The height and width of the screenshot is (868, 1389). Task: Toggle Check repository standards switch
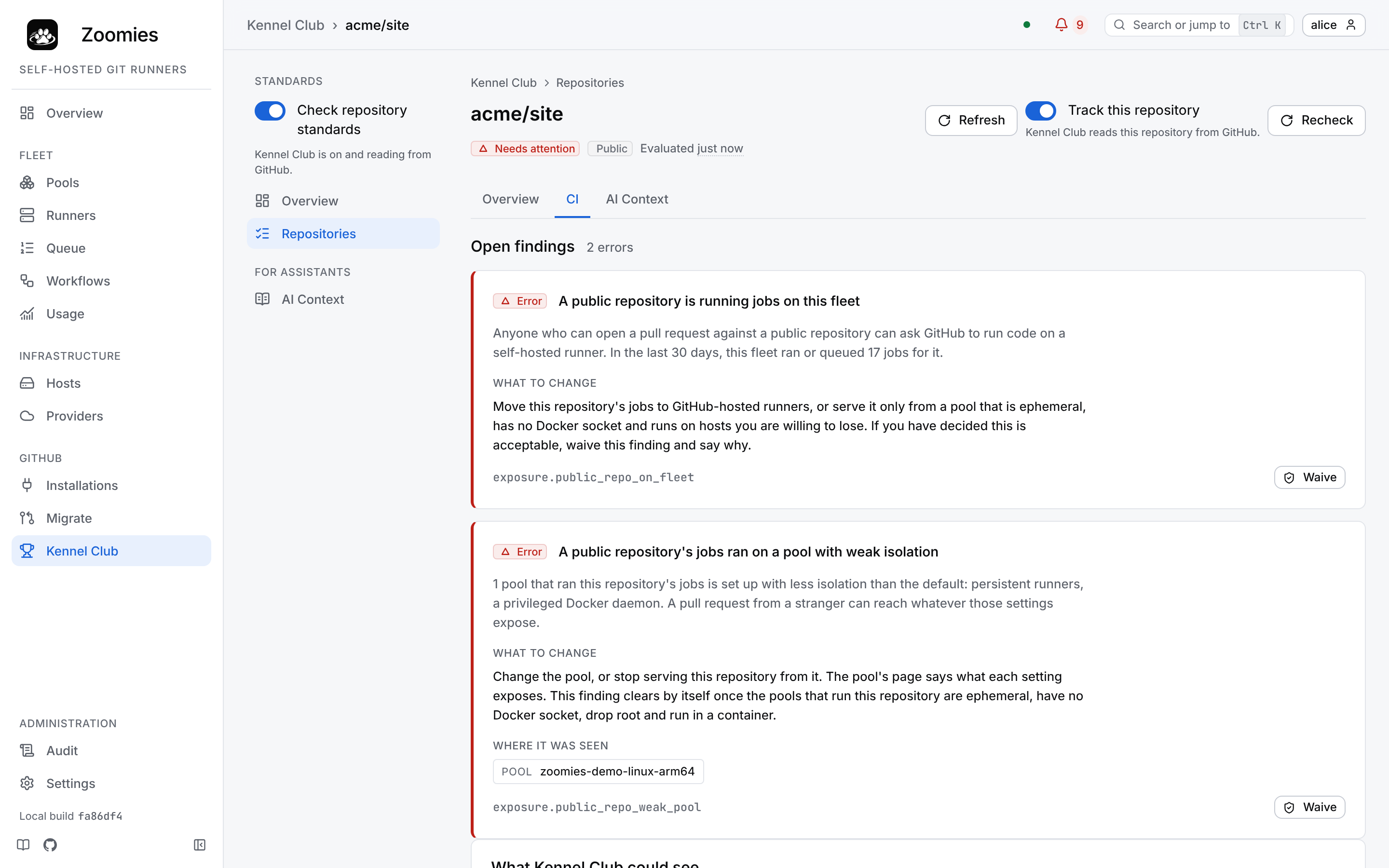[x=270, y=111]
